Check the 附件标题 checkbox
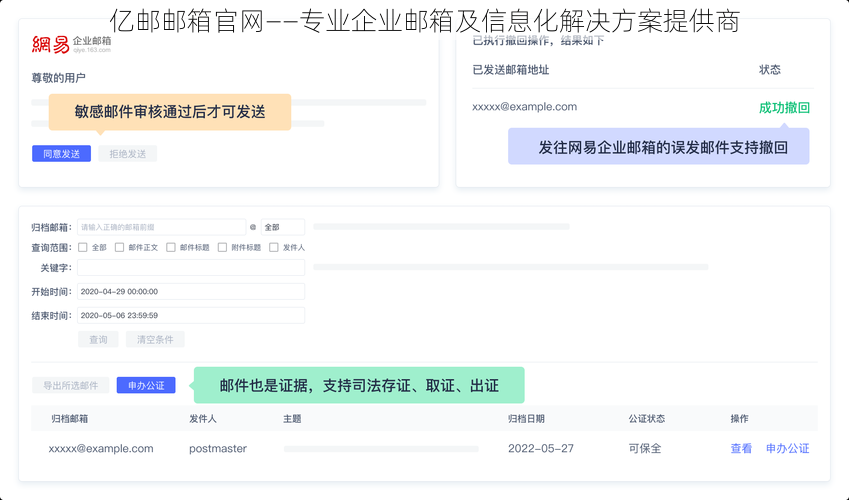 222,248
